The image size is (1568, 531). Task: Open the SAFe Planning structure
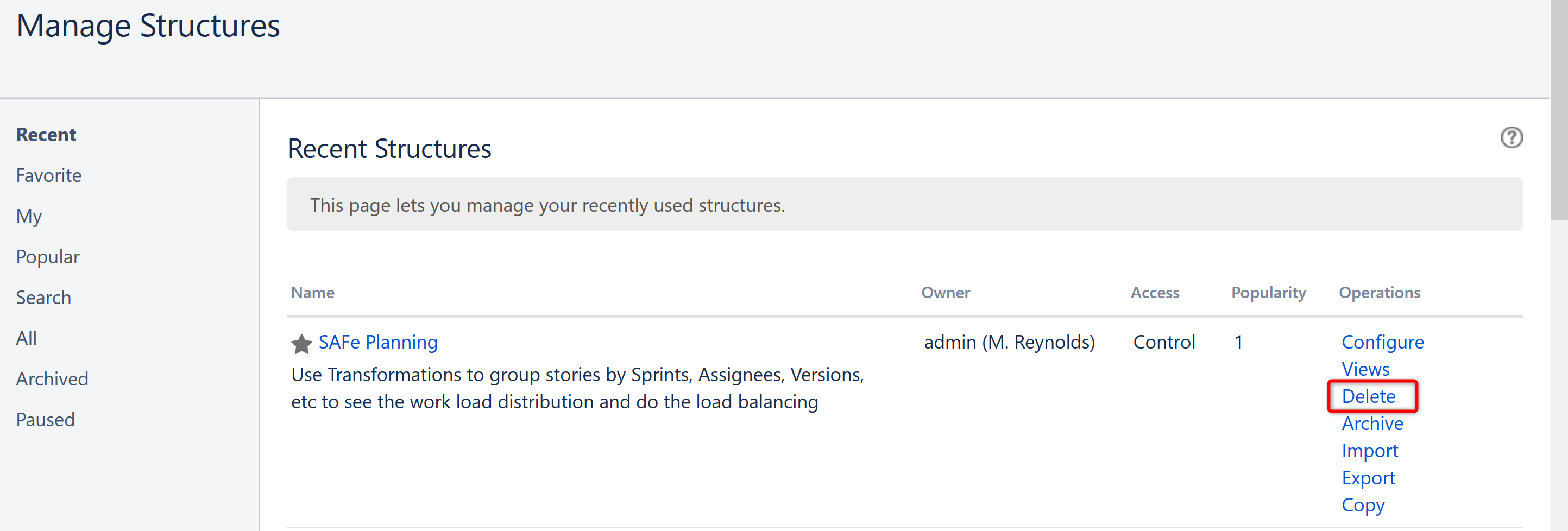(377, 342)
